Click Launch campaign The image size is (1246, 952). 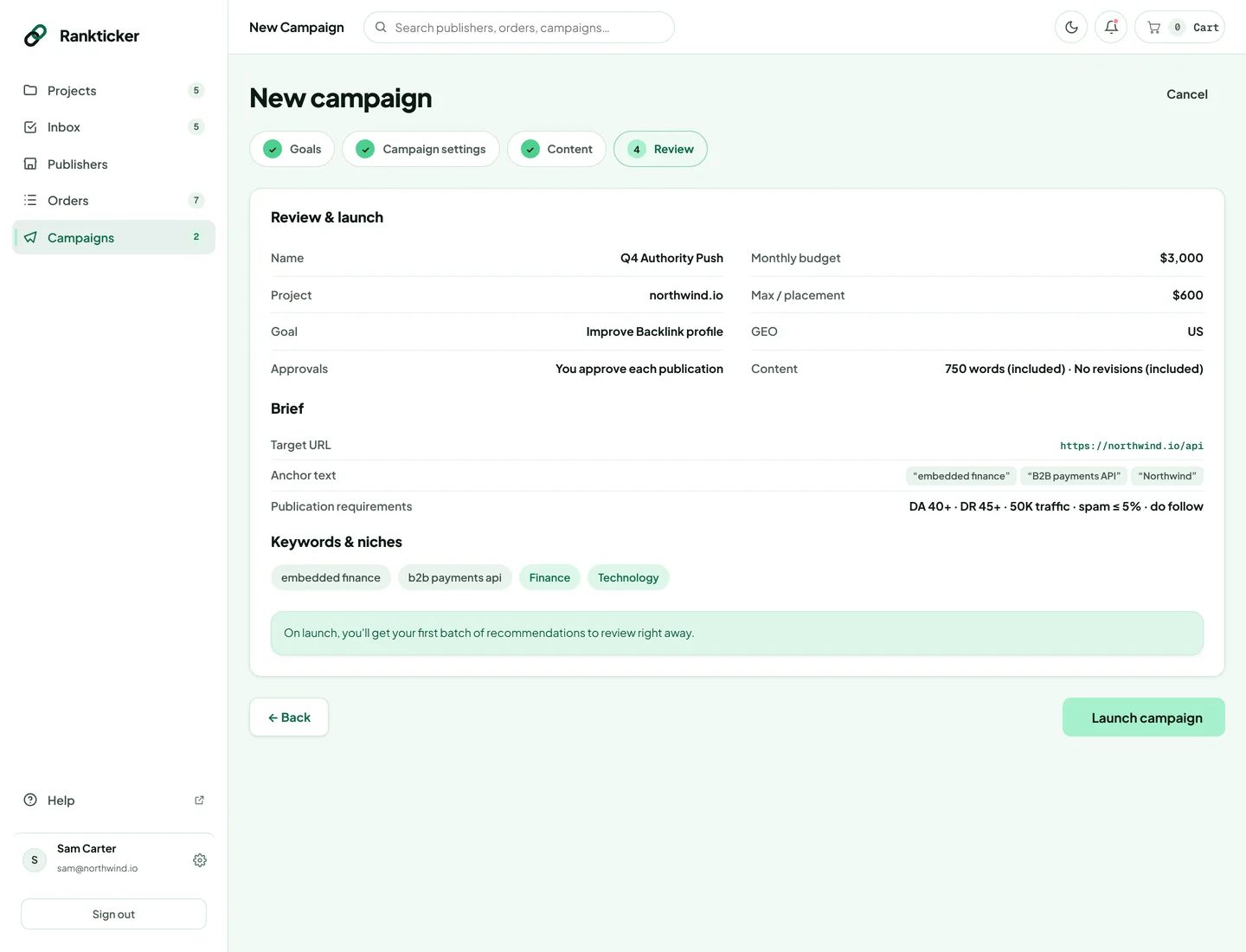pos(1144,717)
